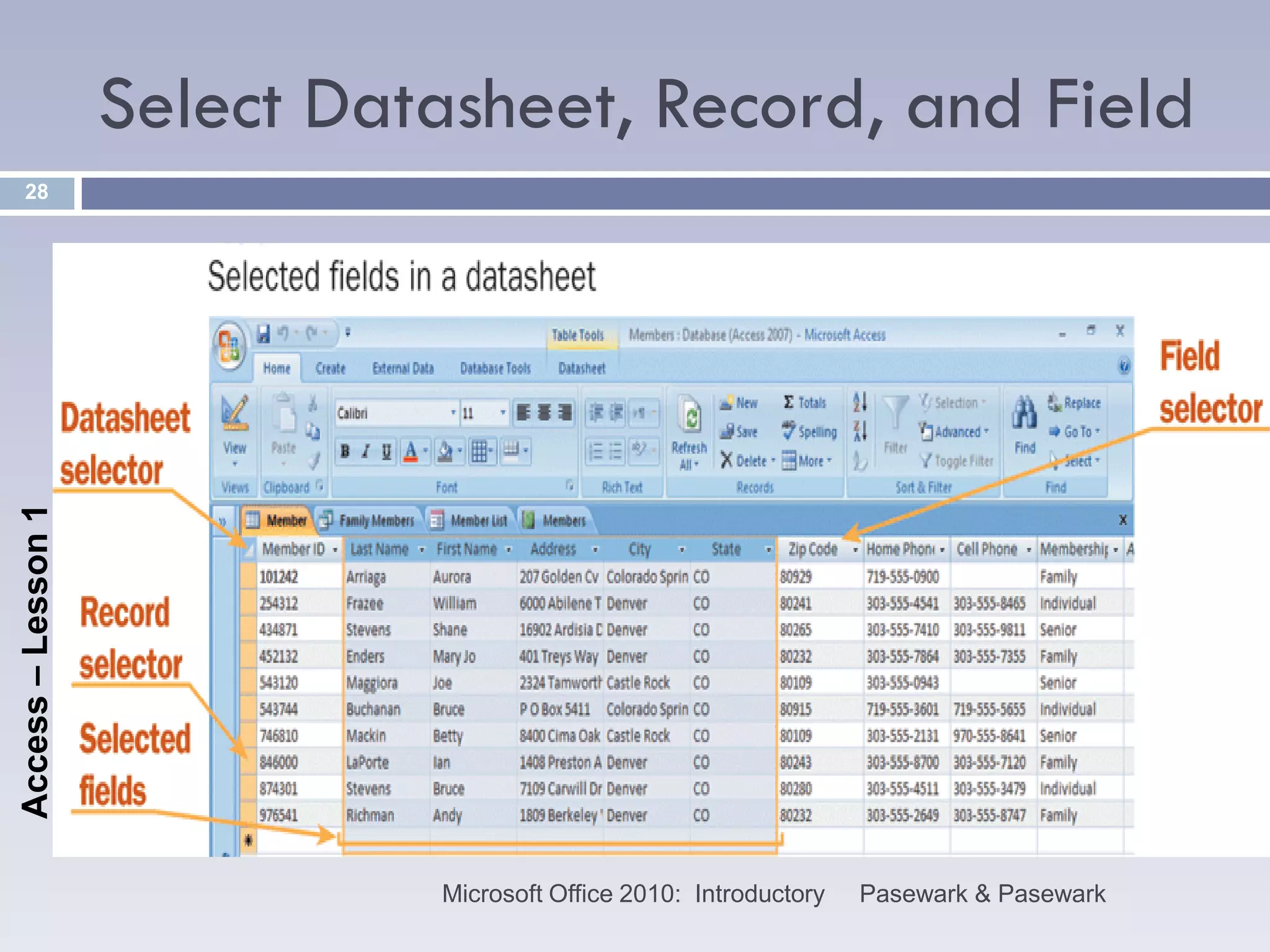The image size is (1270, 952).
Task: Click the Cut scissors icon
Action: 313,403
